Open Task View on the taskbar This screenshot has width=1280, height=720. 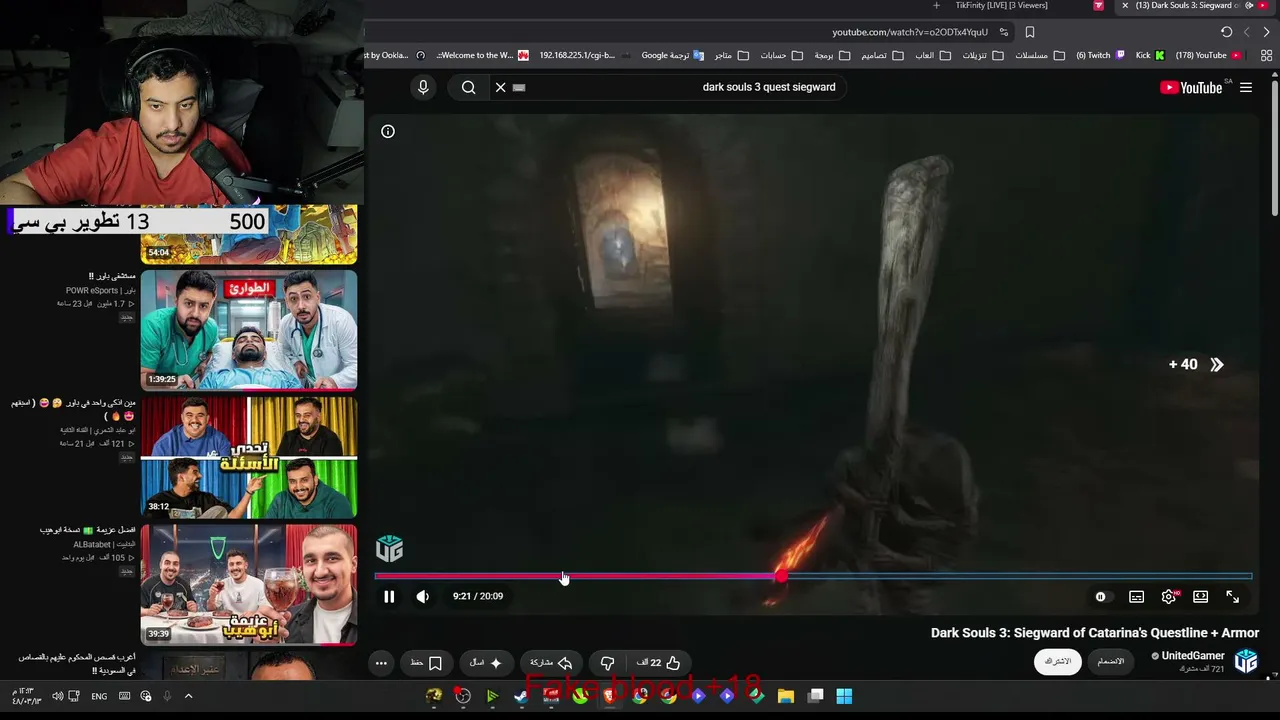816,696
